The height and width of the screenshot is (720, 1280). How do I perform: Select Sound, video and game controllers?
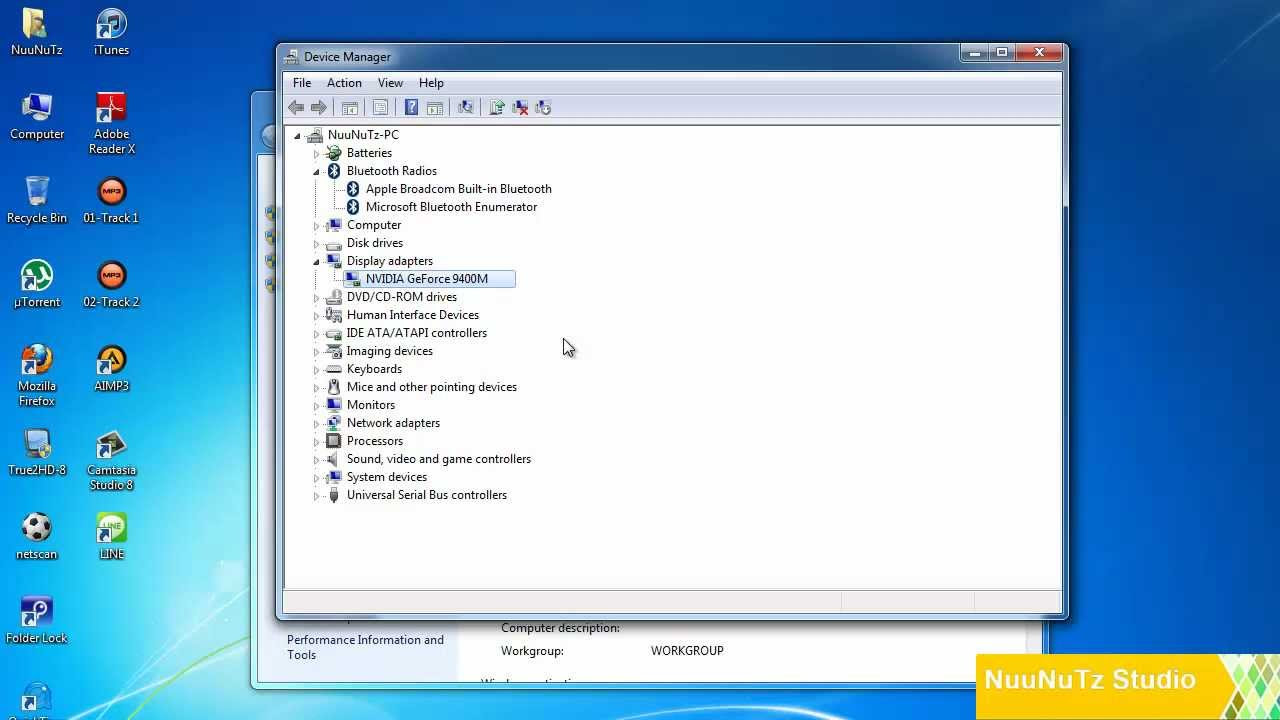click(x=438, y=459)
